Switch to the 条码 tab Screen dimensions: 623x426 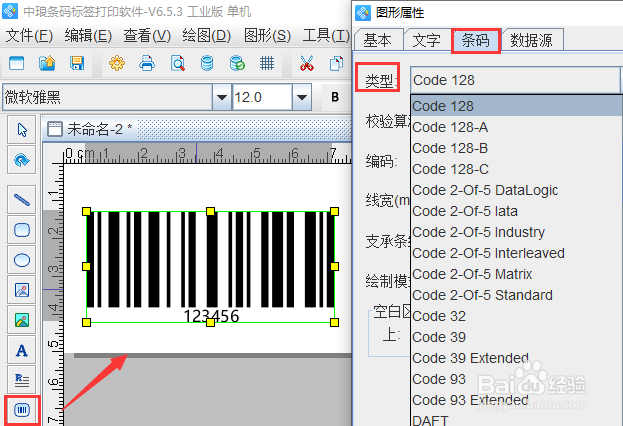pyautogui.click(x=475, y=40)
